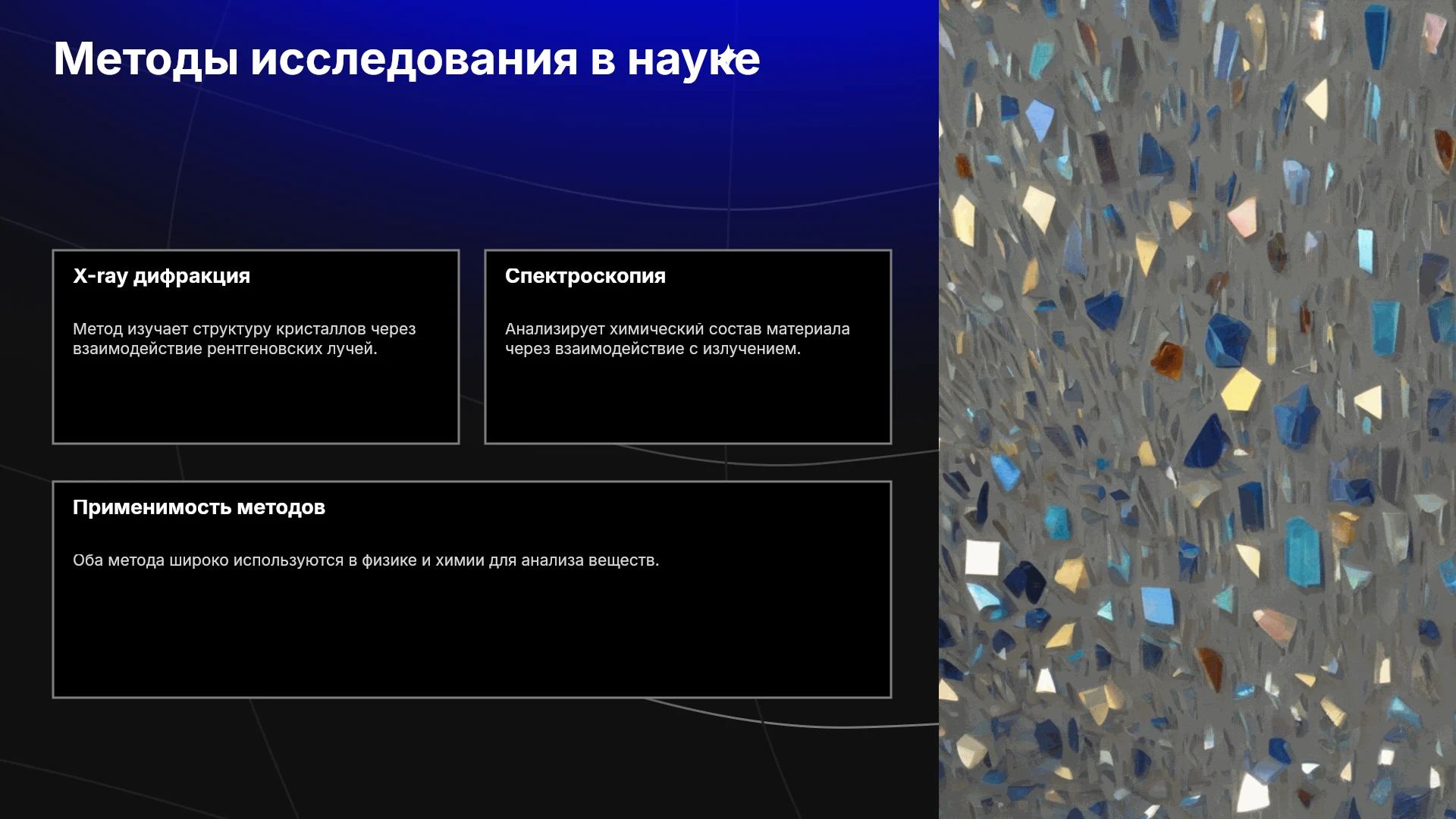Click empty area of the Спектроскопия card
This screenshot has height=819, width=1456.
pyautogui.click(x=688, y=402)
